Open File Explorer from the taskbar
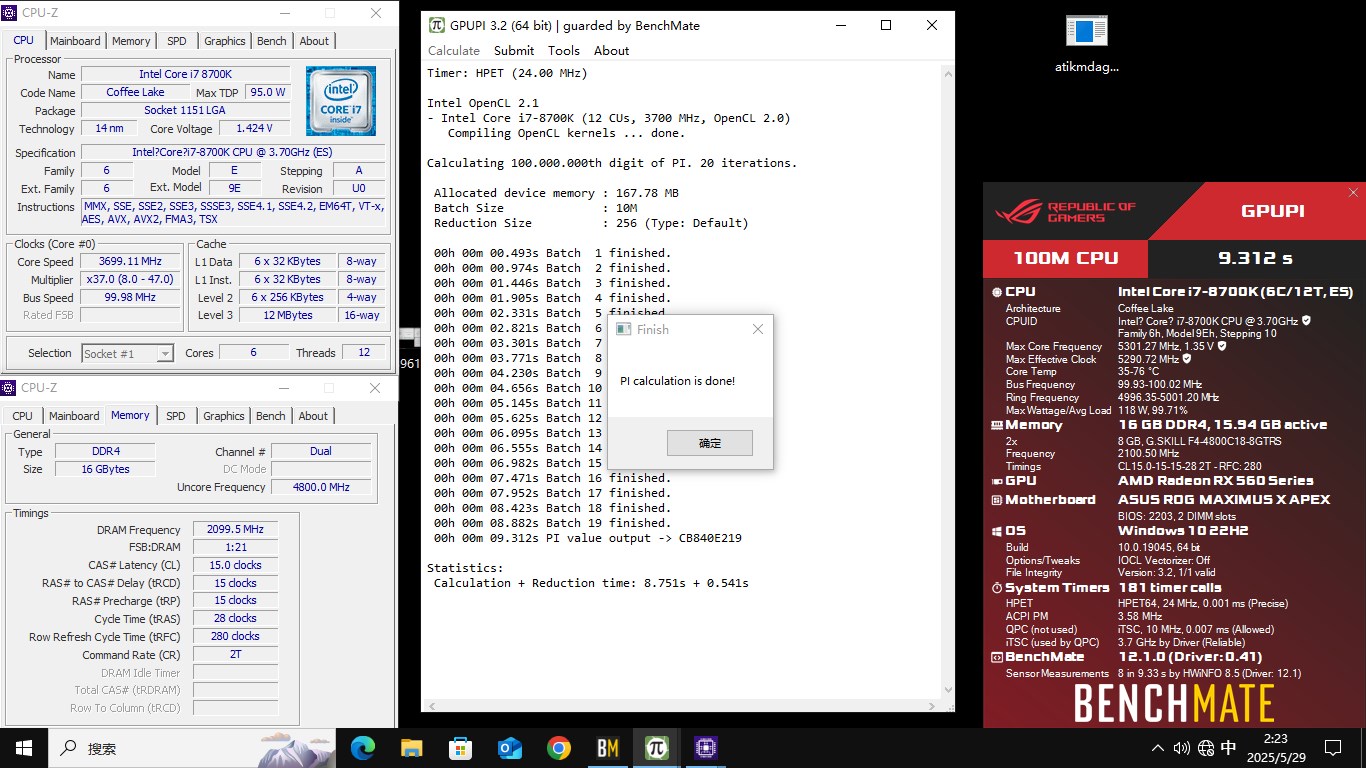 412,747
